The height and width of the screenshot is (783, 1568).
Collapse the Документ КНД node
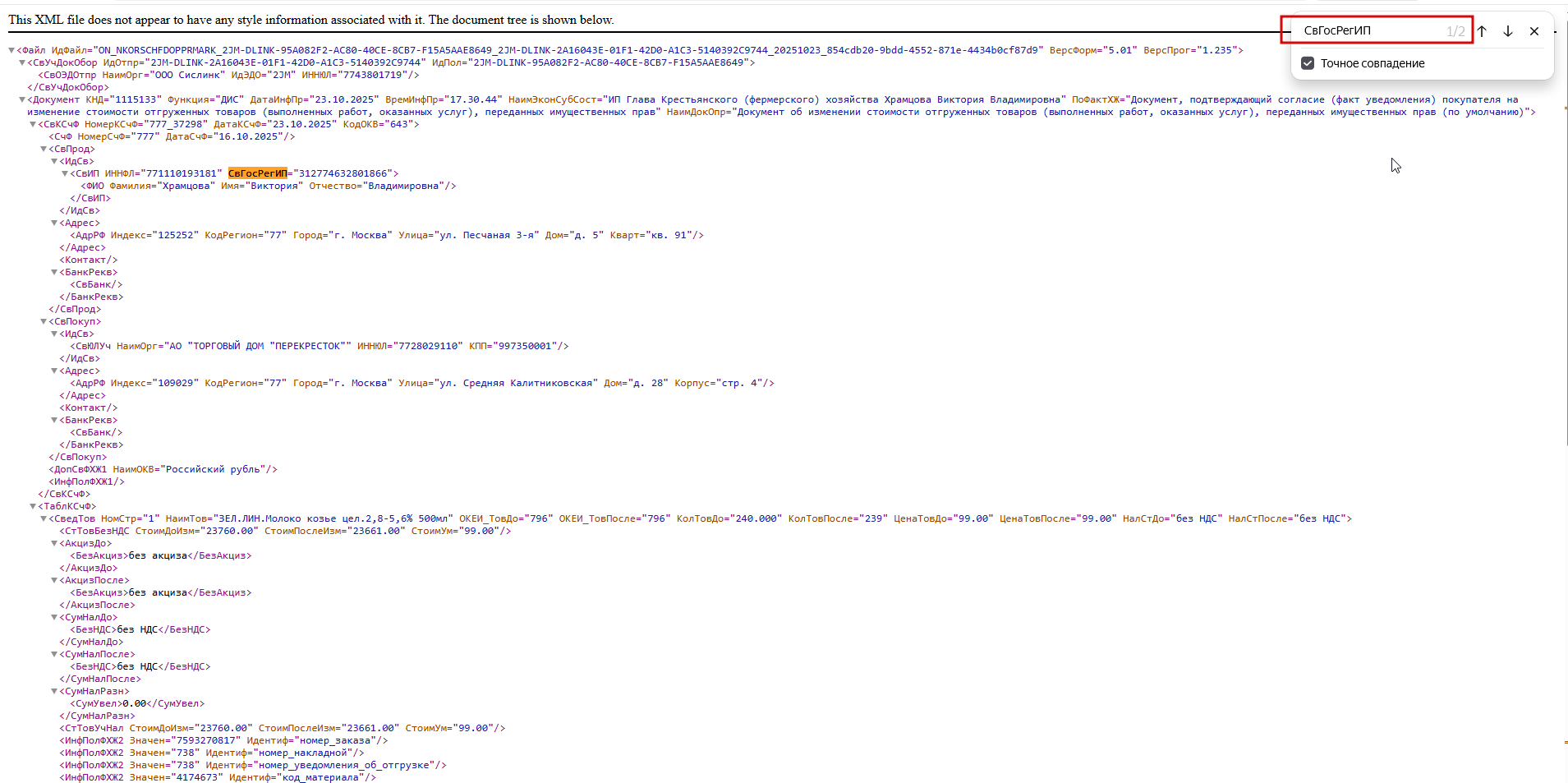click(22, 99)
